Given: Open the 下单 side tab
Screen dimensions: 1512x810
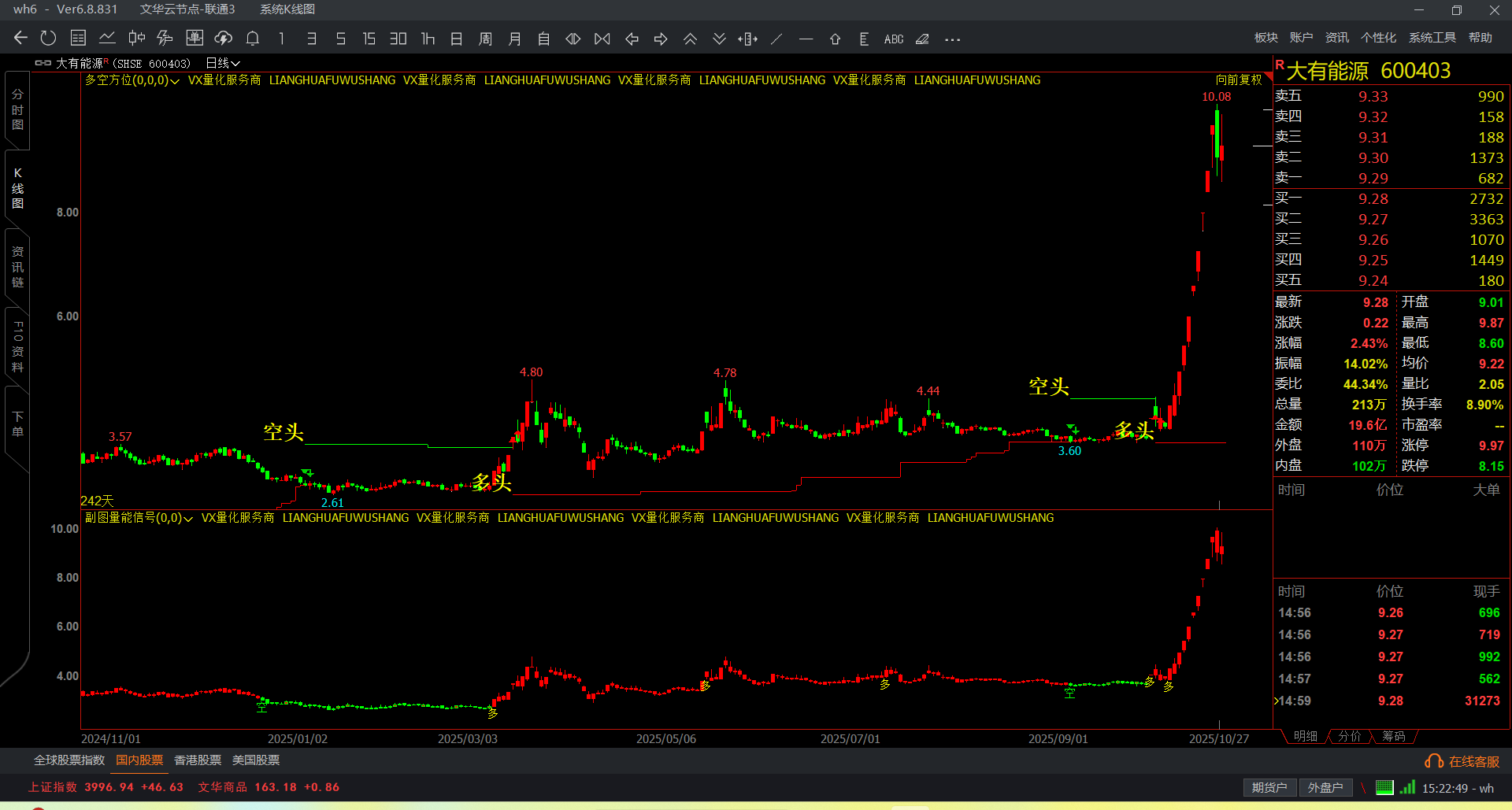Looking at the screenshot, I should pyautogui.click(x=17, y=423).
